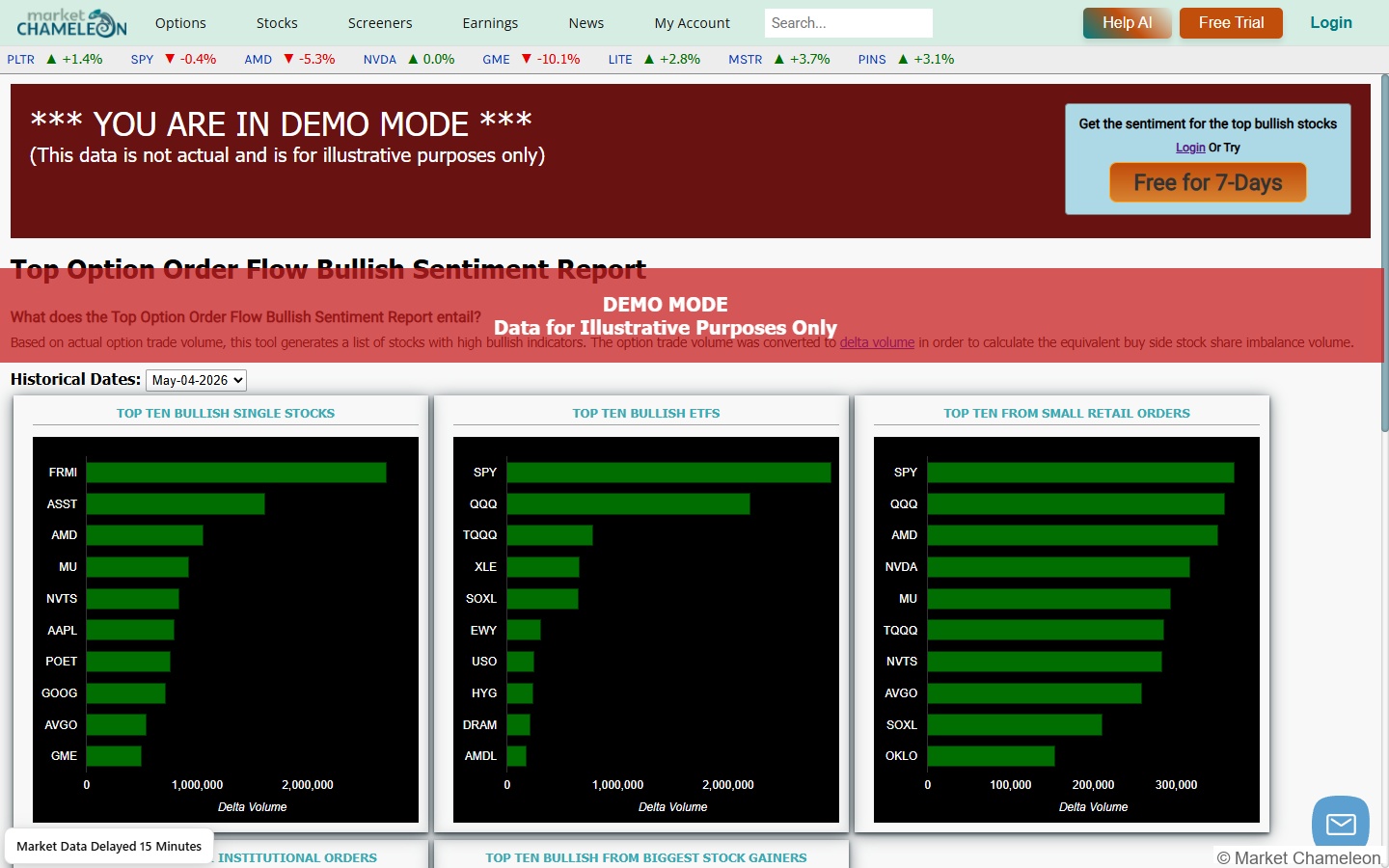Click the NVDA label in small retail chart

(x=901, y=567)
